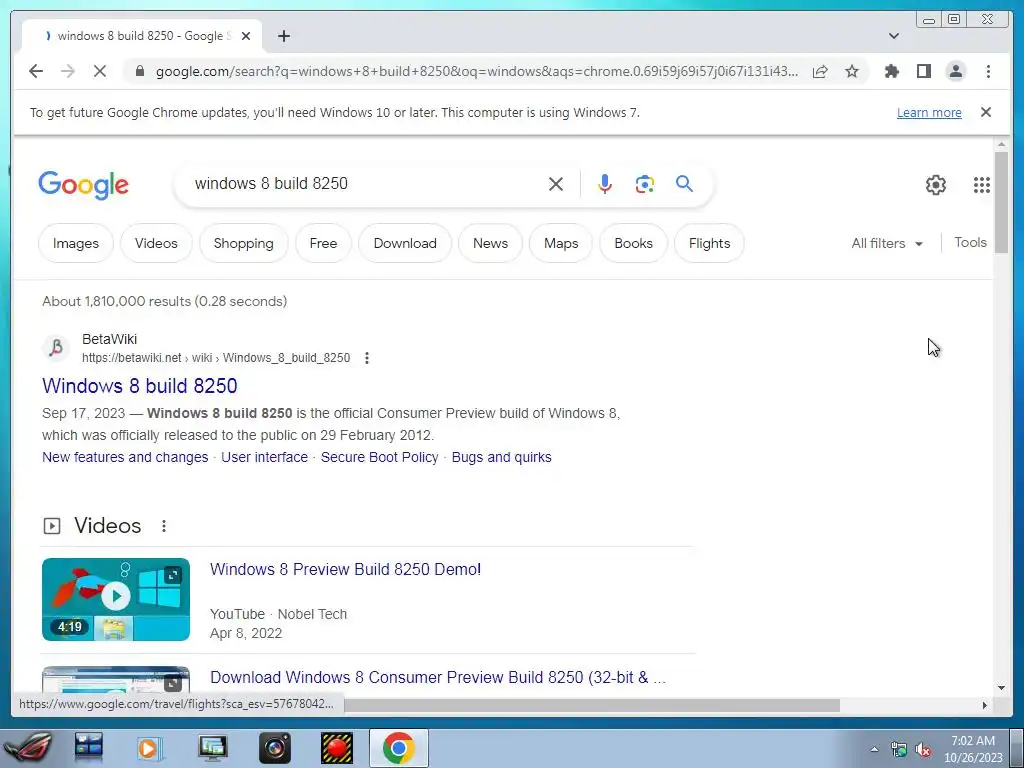
Task: Open the ROG Start button on taskbar
Action: (x=27, y=748)
